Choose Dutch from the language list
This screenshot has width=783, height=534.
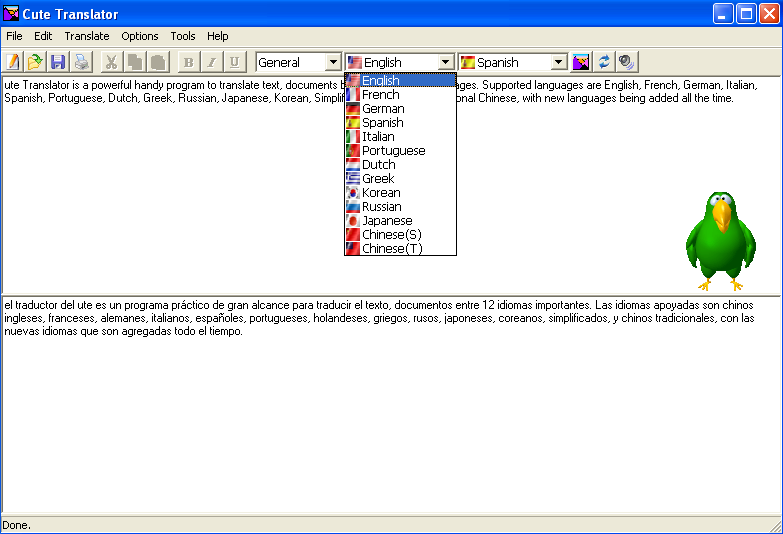[x=400, y=164]
